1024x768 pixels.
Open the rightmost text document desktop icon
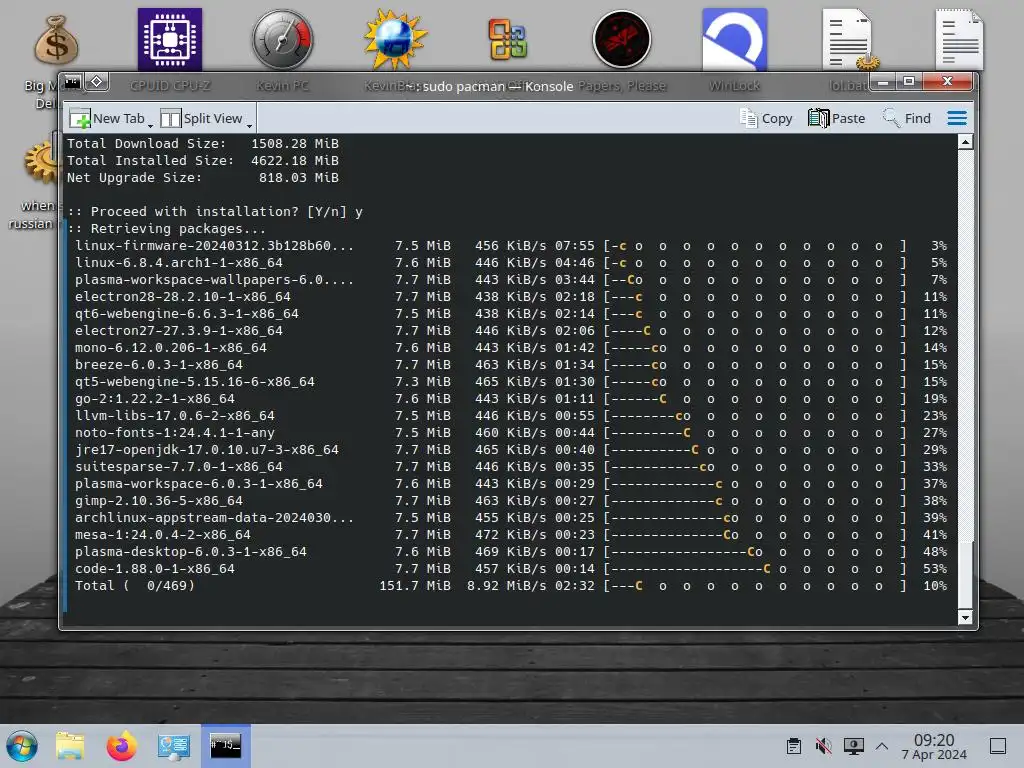[x=959, y=39]
